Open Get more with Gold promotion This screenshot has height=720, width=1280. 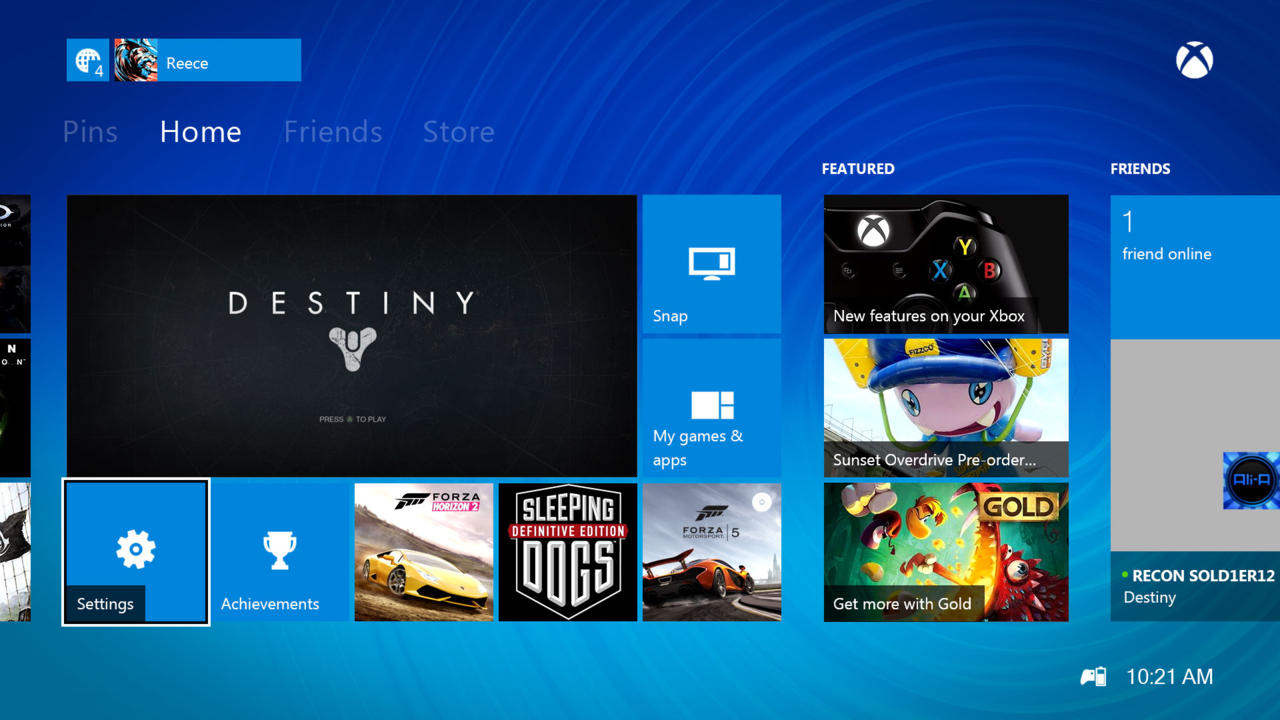945,552
